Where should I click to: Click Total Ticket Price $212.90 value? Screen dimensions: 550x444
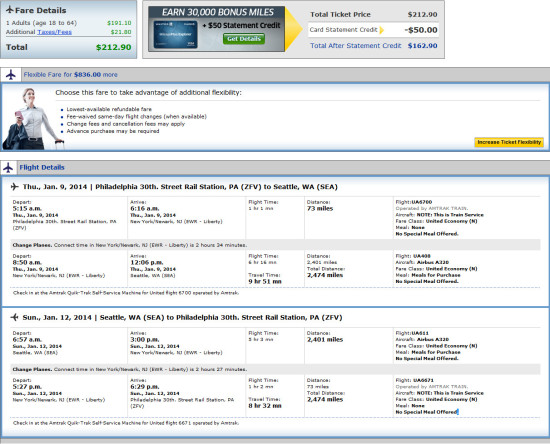click(x=422, y=14)
